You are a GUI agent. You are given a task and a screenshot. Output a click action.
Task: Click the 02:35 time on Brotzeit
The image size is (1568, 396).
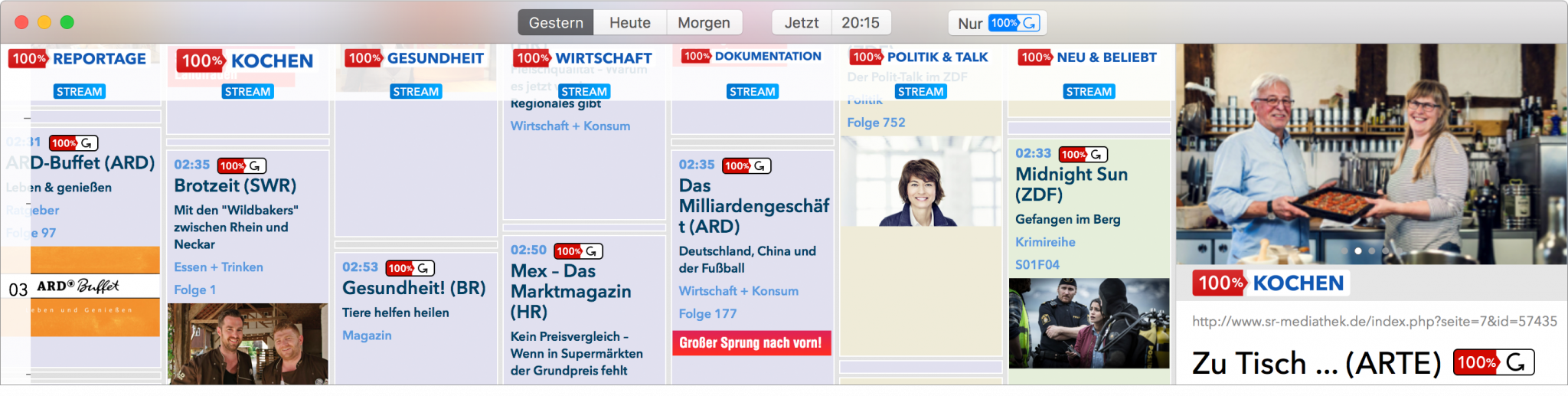pyautogui.click(x=192, y=165)
